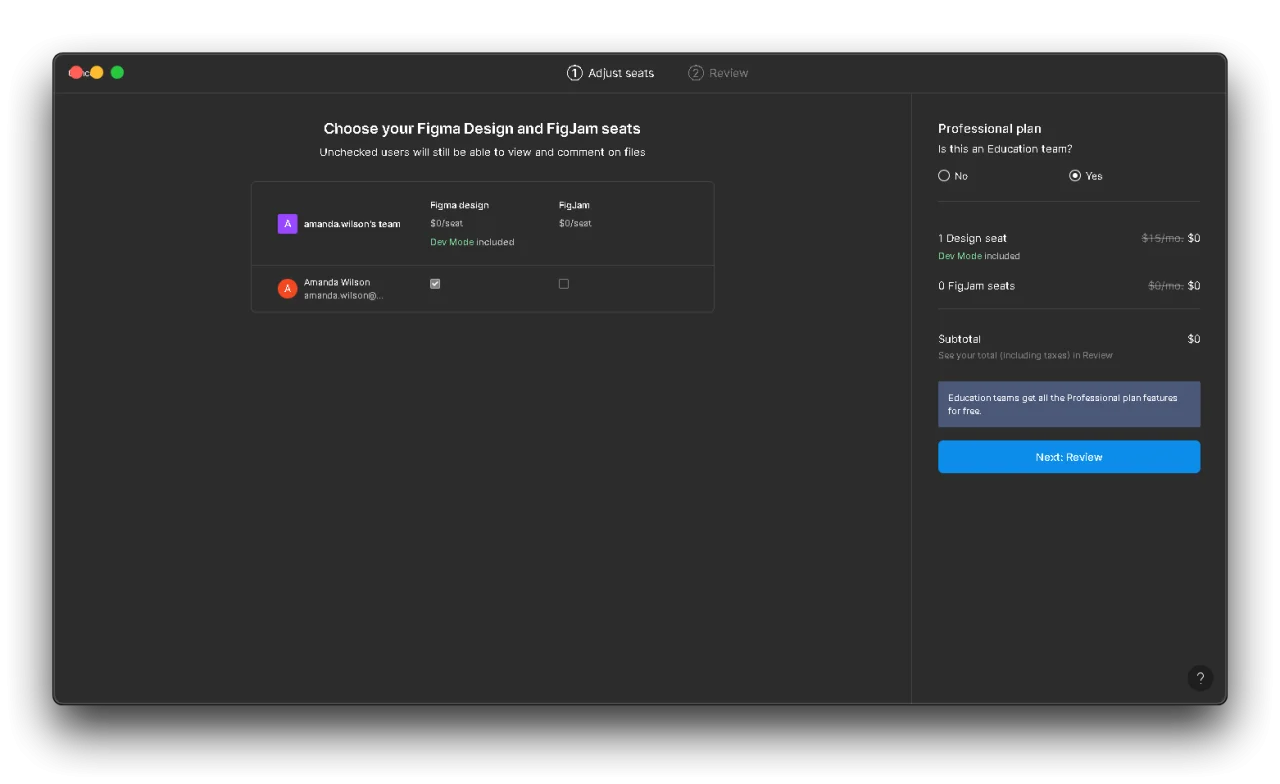
Task: Click the purple team avatar icon
Action: (288, 224)
